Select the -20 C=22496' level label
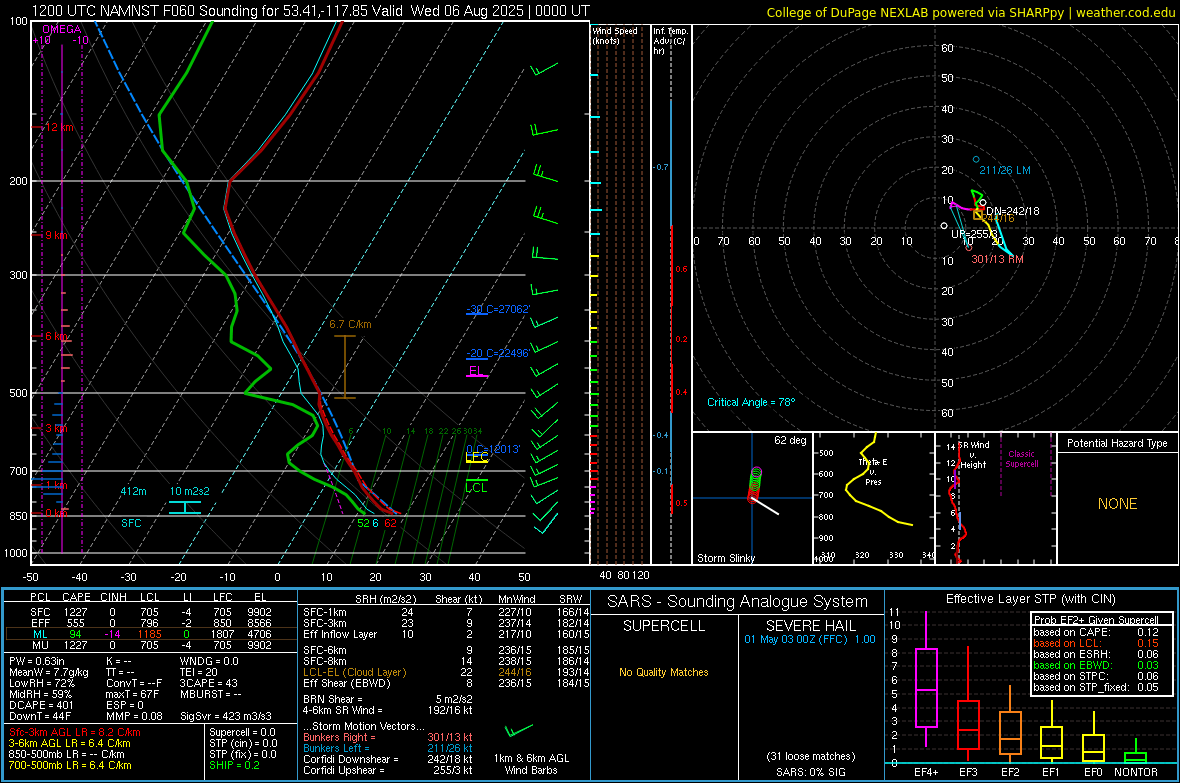 pyautogui.click(x=498, y=353)
